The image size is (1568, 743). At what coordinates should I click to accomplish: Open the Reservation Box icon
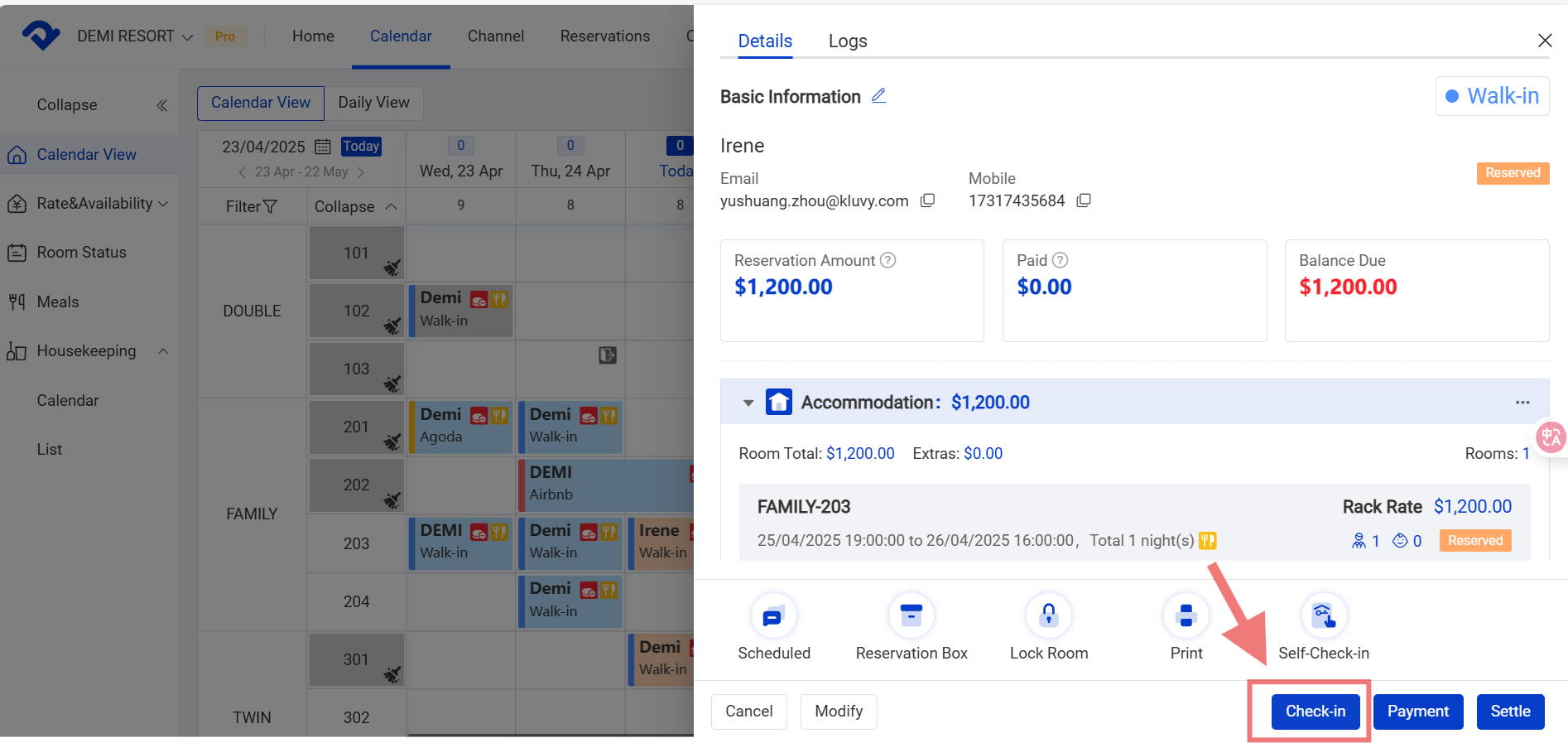coord(911,616)
